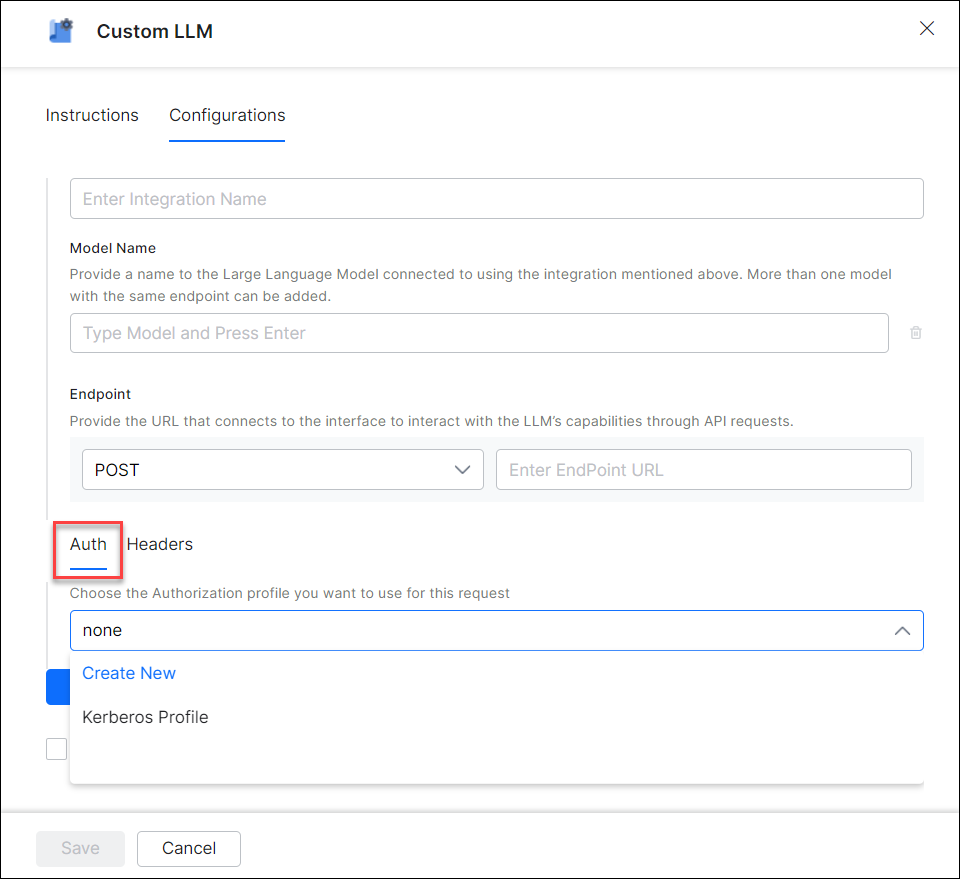The width and height of the screenshot is (960, 879).
Task: Switch to the Instructions tab
Action: 92,115
